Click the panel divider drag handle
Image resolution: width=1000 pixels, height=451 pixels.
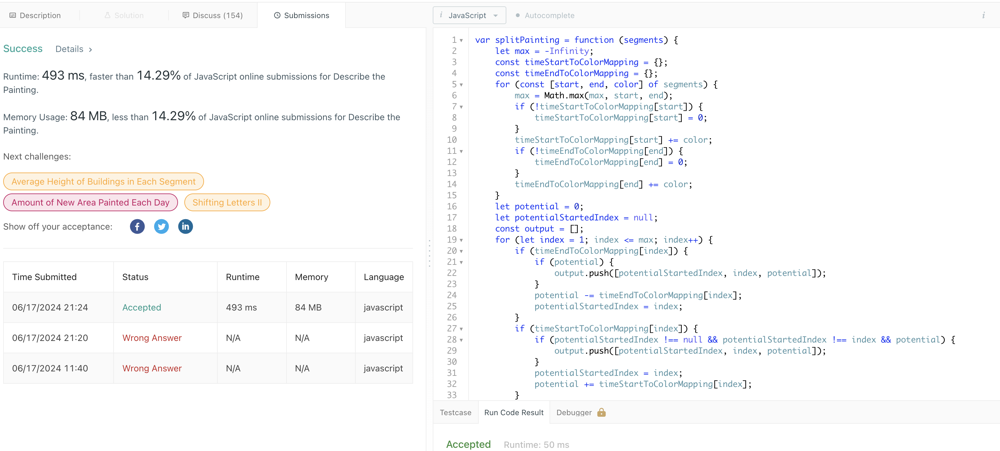(x=430, y=253)
